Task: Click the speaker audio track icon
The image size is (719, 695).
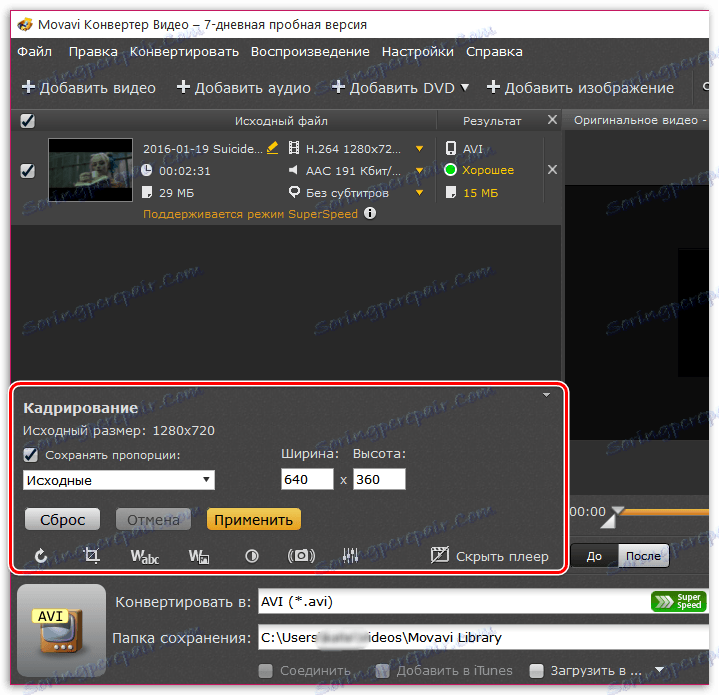Action: (293, 170)
